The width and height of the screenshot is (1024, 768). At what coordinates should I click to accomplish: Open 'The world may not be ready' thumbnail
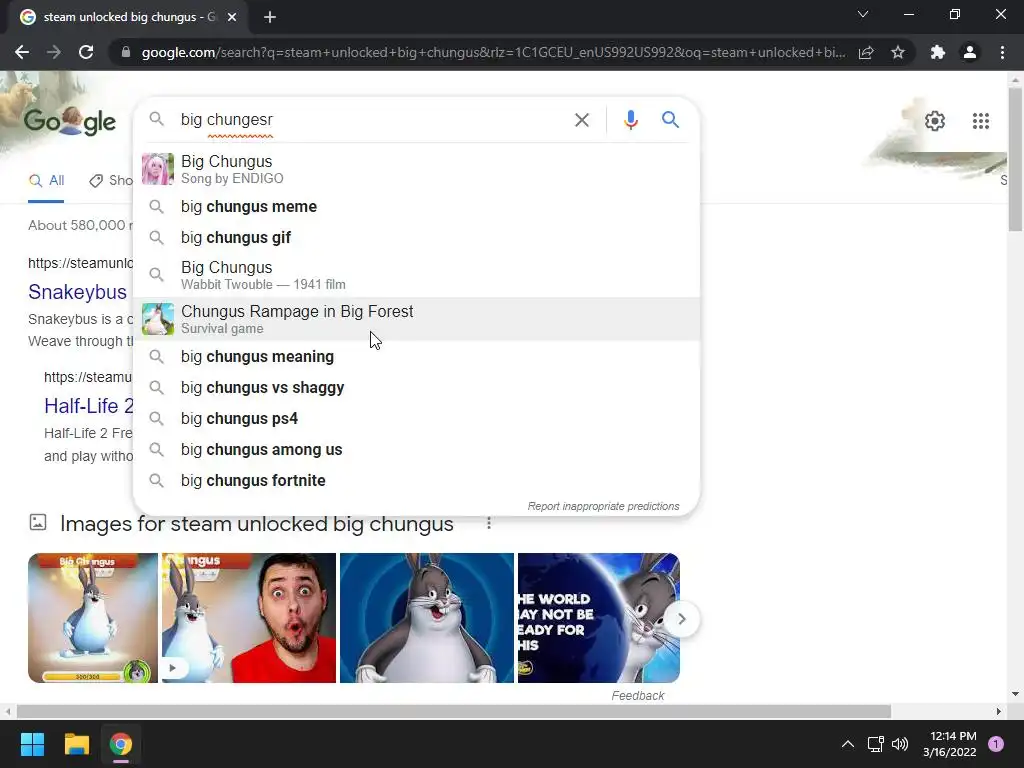point(599,618)
